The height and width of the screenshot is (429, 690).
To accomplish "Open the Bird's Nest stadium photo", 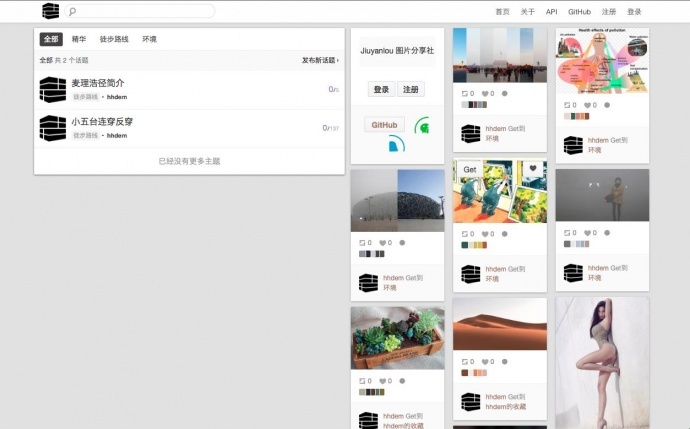I will click(397, 201).
